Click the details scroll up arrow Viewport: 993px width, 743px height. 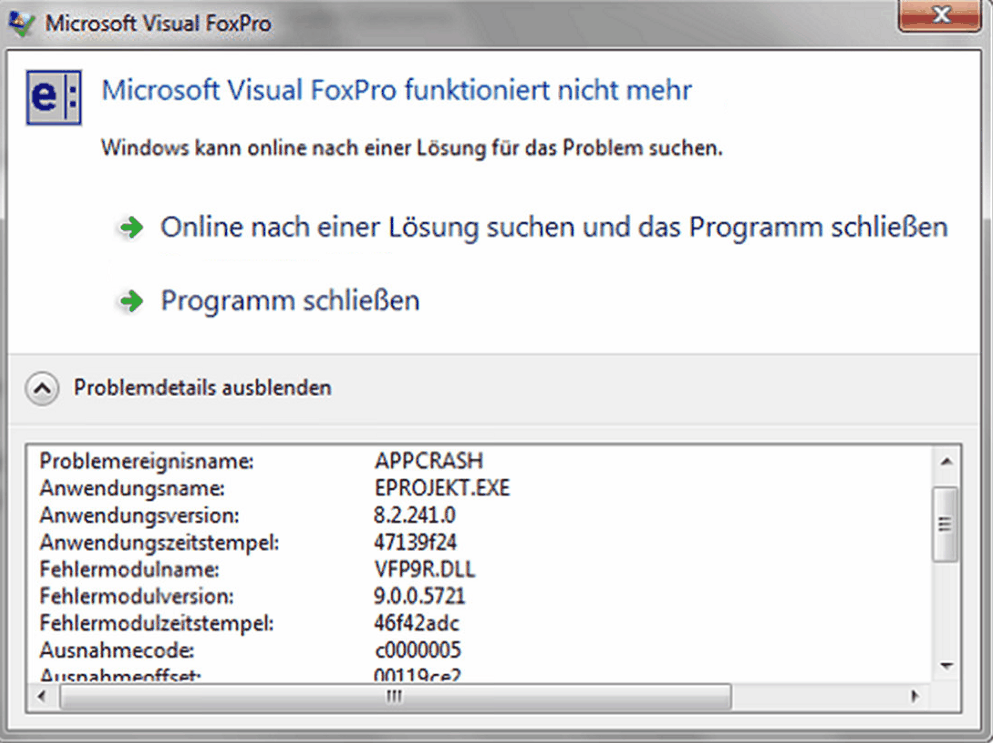tap(946, 461)
